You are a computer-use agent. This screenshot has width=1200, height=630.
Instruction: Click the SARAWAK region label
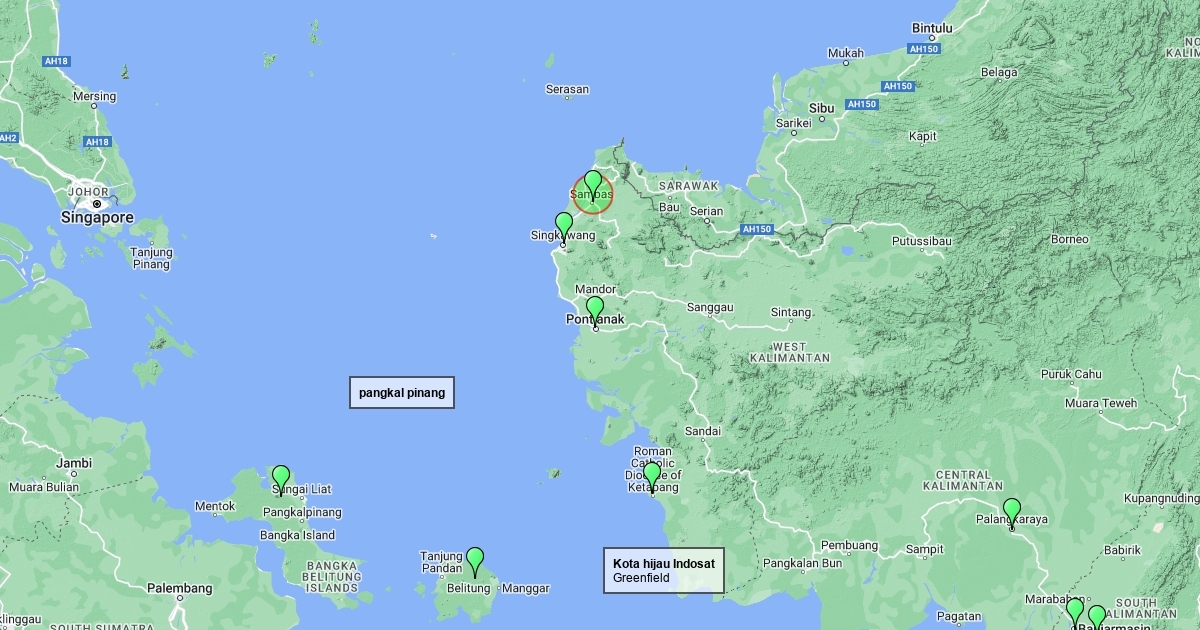[689, 186]
